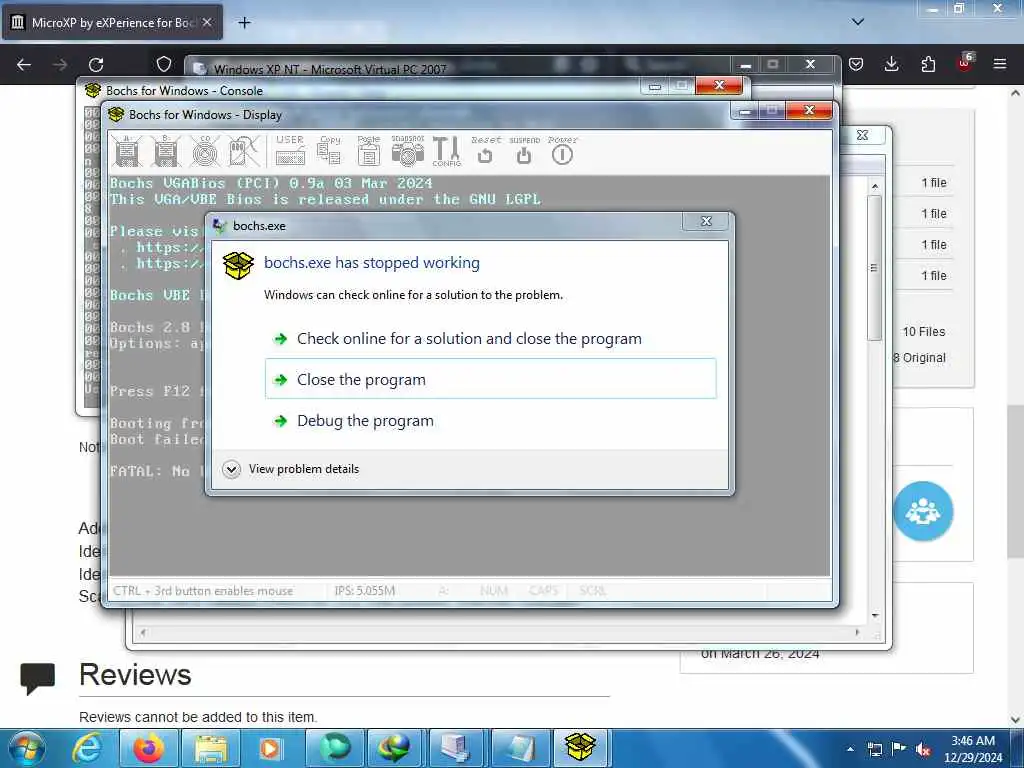Click the Virtual PC computer taskbar icon
This screenshot has height=768, width=1024.
tap(458, 748)
